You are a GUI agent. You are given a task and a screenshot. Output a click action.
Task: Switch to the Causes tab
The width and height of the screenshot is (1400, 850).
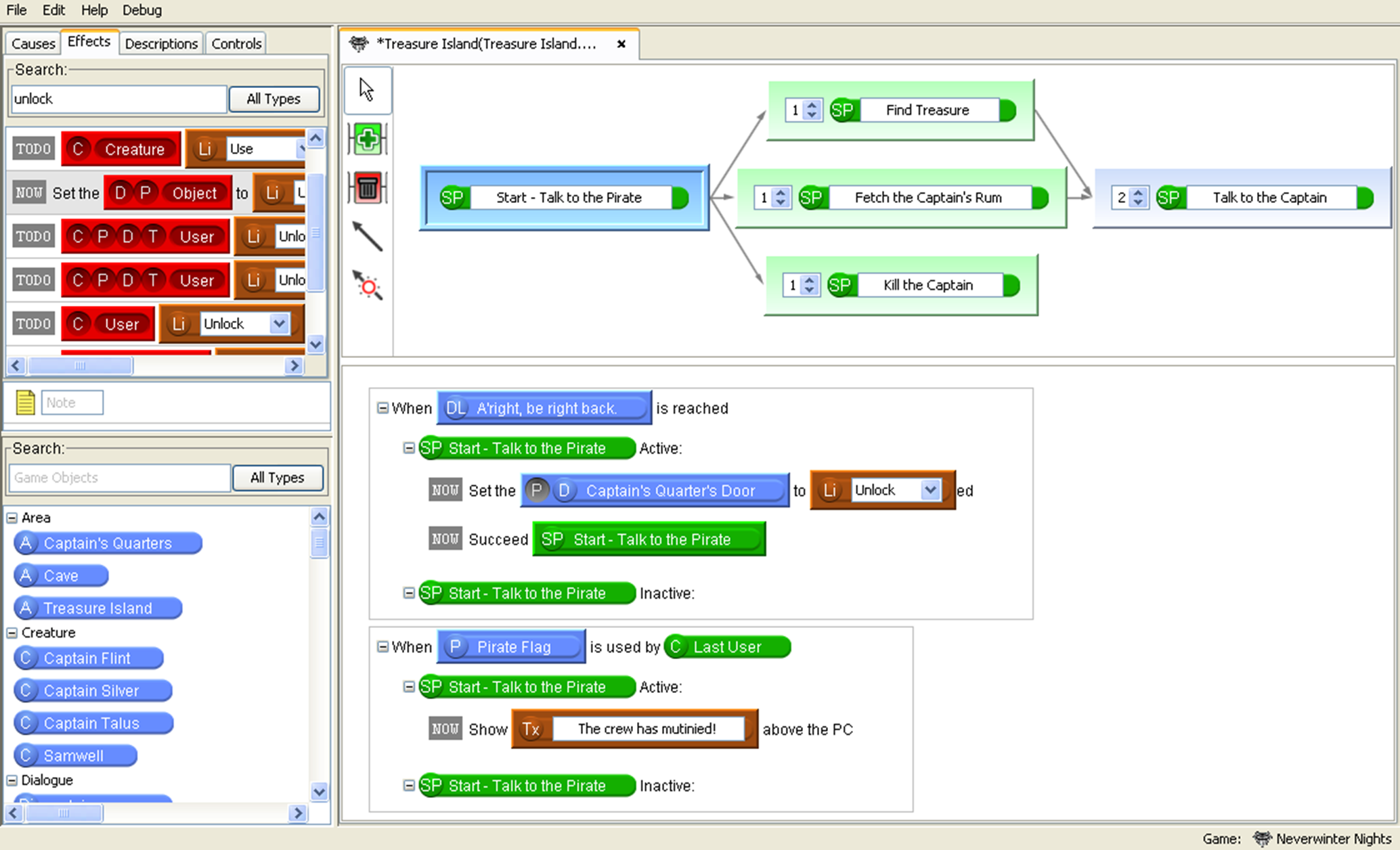click(x=32, y=43)
